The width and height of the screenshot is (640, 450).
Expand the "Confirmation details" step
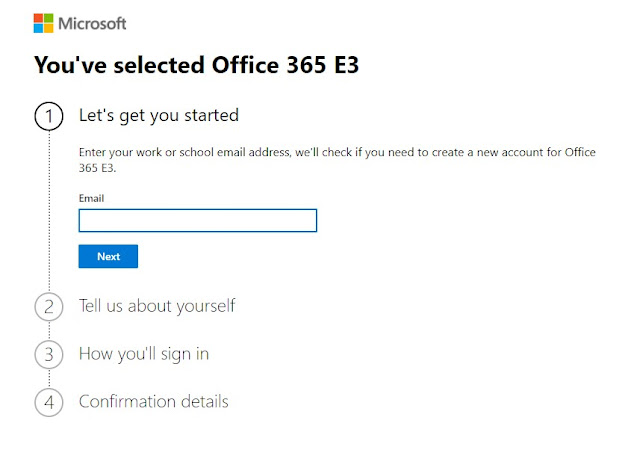(x=154, y=401)
